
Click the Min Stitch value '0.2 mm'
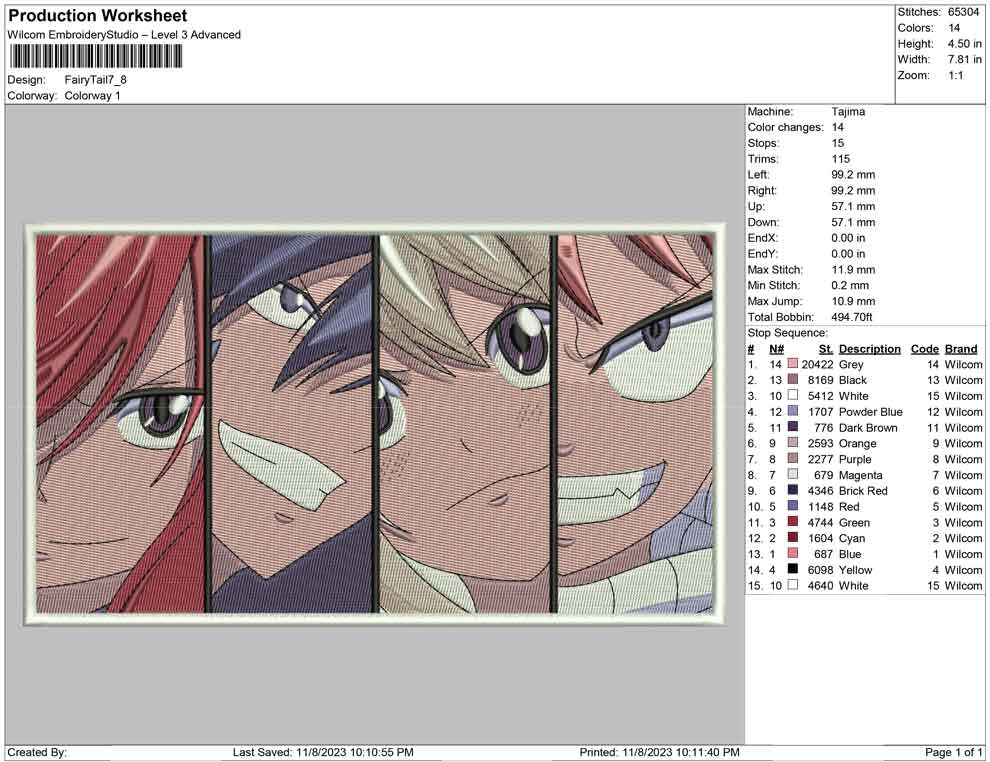coord(850,285)
